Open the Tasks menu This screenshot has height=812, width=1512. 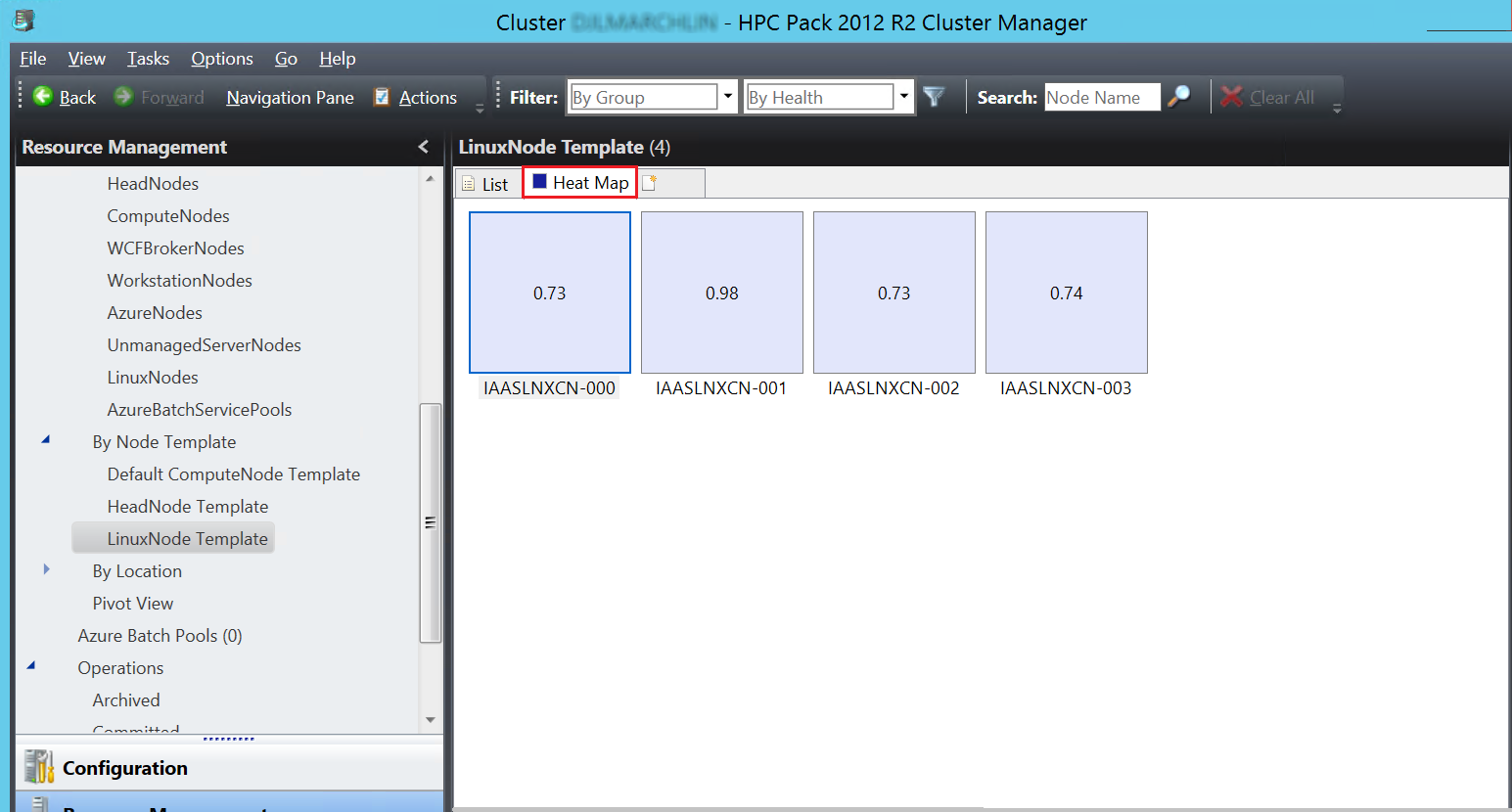(x=148, y=59)
